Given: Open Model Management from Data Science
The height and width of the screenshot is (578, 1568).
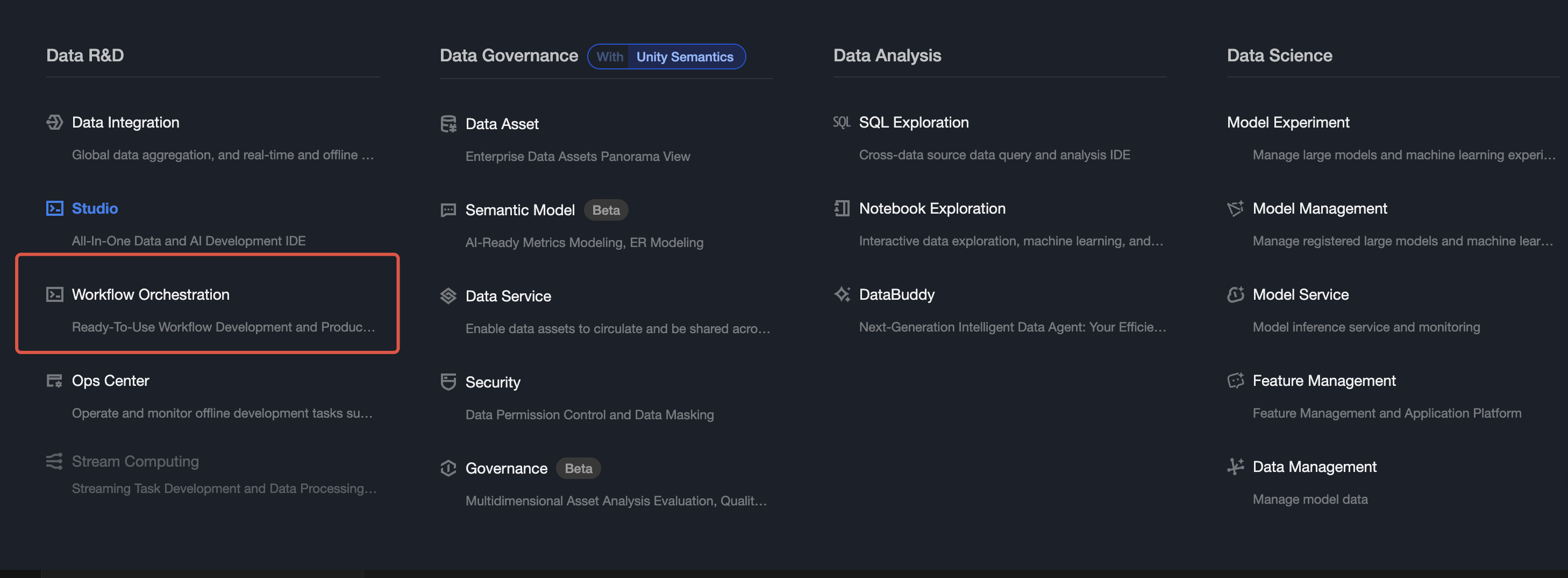Looking at the screenshot, I should [1320, 208].
